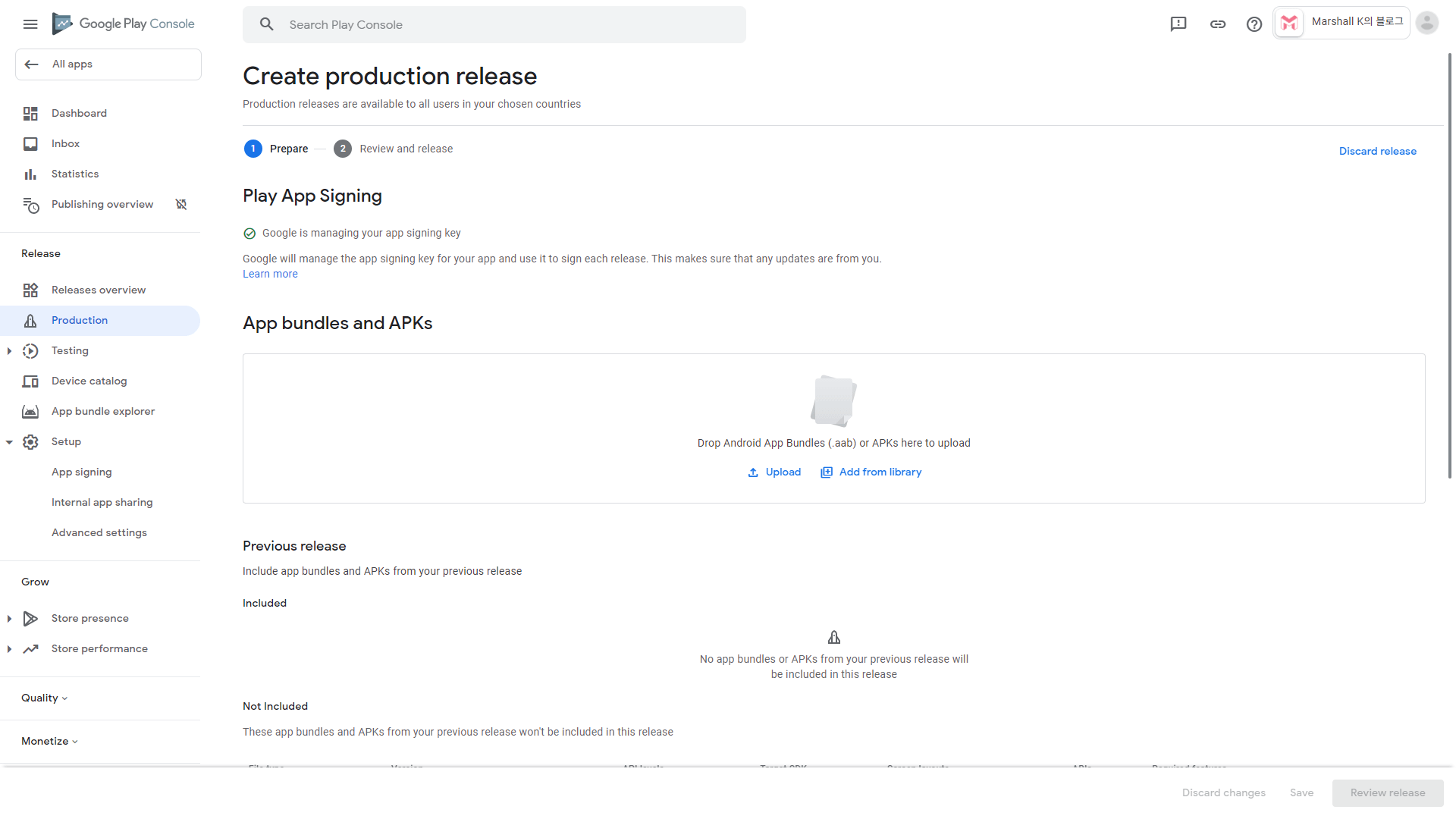Click the Statistics bar chart icon

pyautogui.click(x=30, y=174)
